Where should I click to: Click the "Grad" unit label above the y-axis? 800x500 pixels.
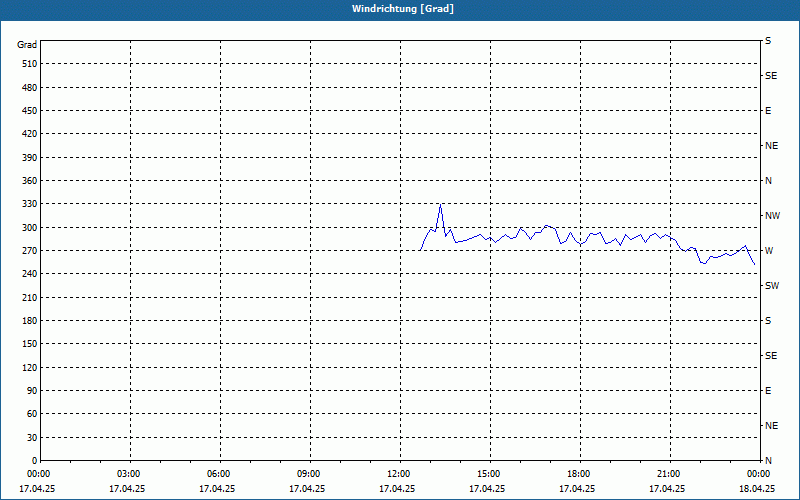(27, 45)
